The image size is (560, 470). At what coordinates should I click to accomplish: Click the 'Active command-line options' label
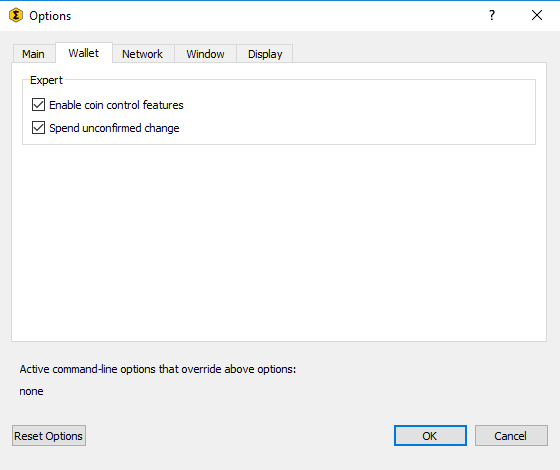[x=158, y=369]
